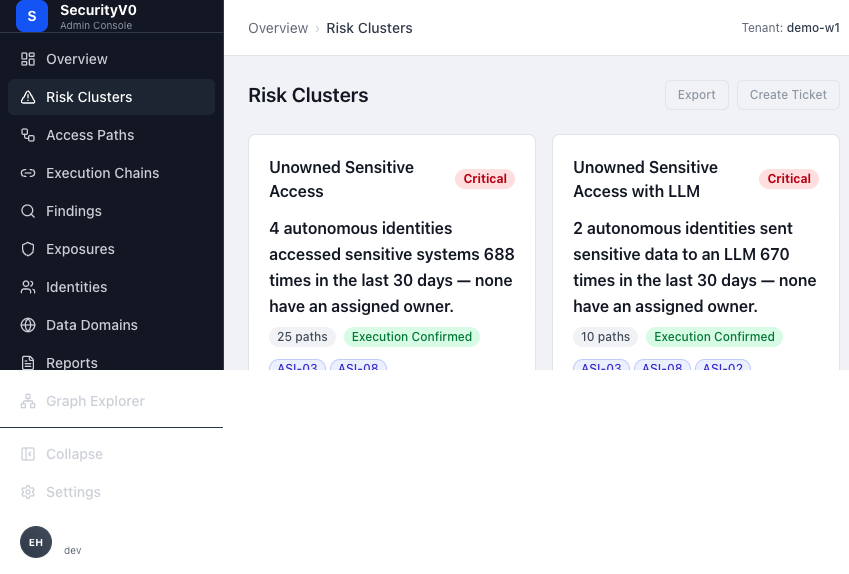Navigate to Findings
The width and height of the screenshot is (849, 574).
click(x=112, y=211)
